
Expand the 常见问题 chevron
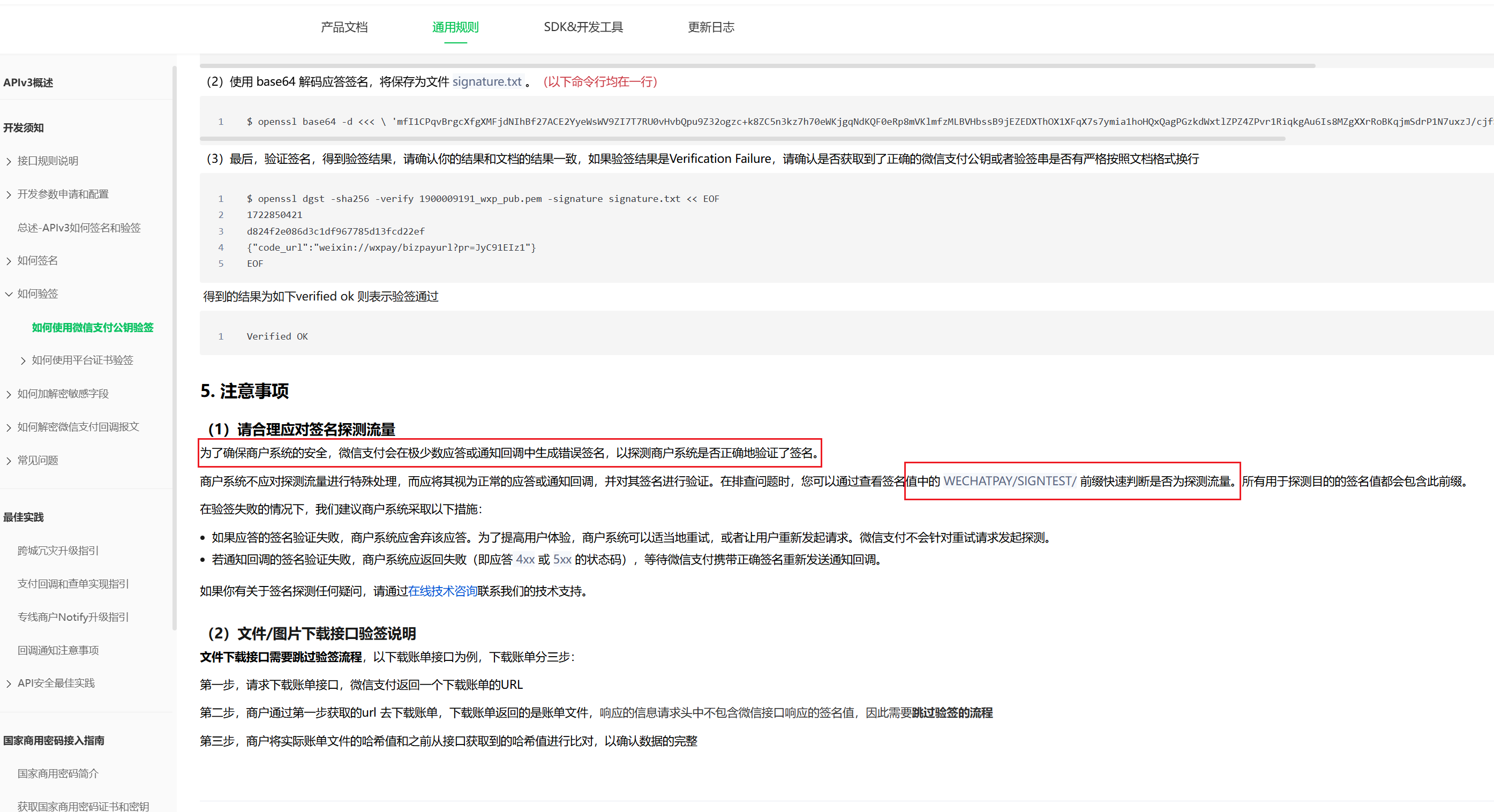click(9, 461)
